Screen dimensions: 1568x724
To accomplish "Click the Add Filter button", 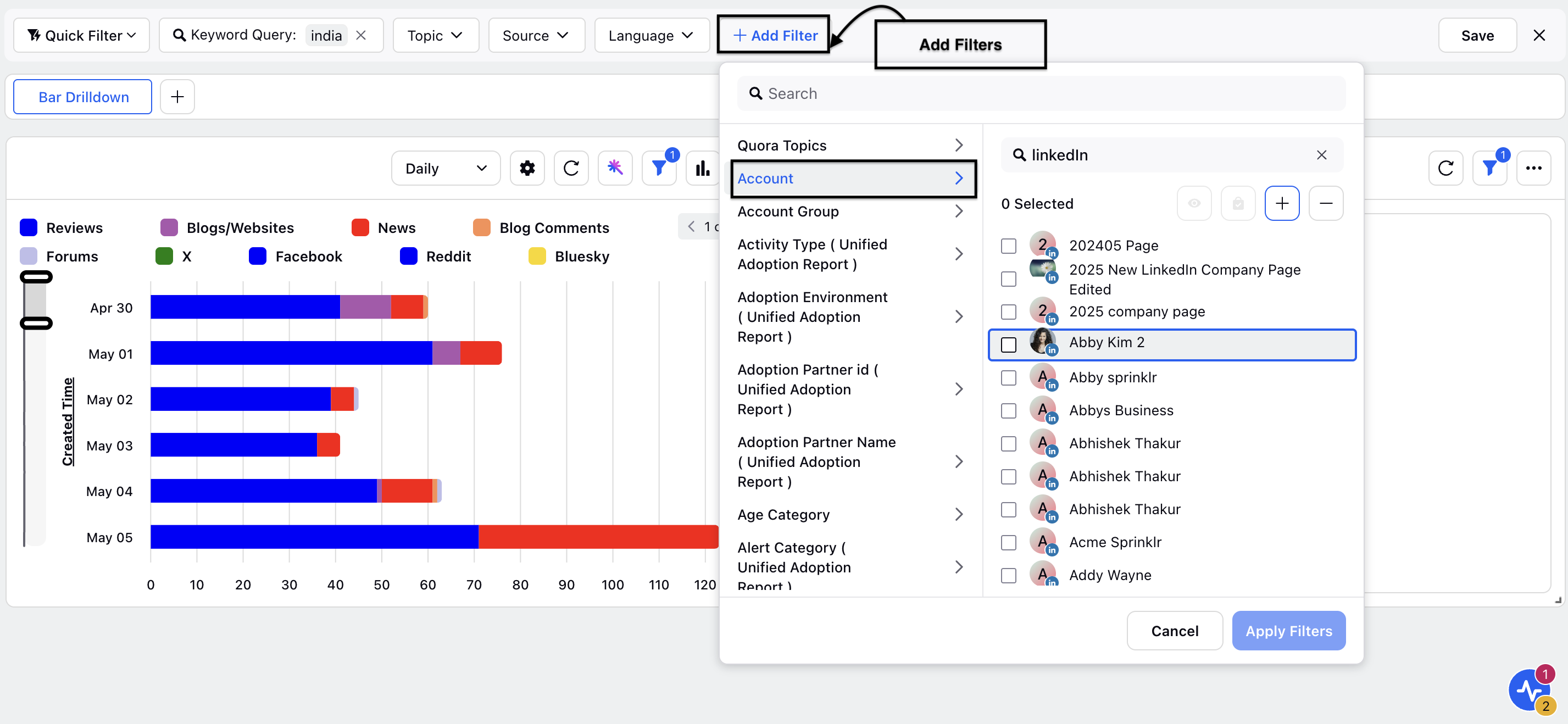I will click(774, 35).
